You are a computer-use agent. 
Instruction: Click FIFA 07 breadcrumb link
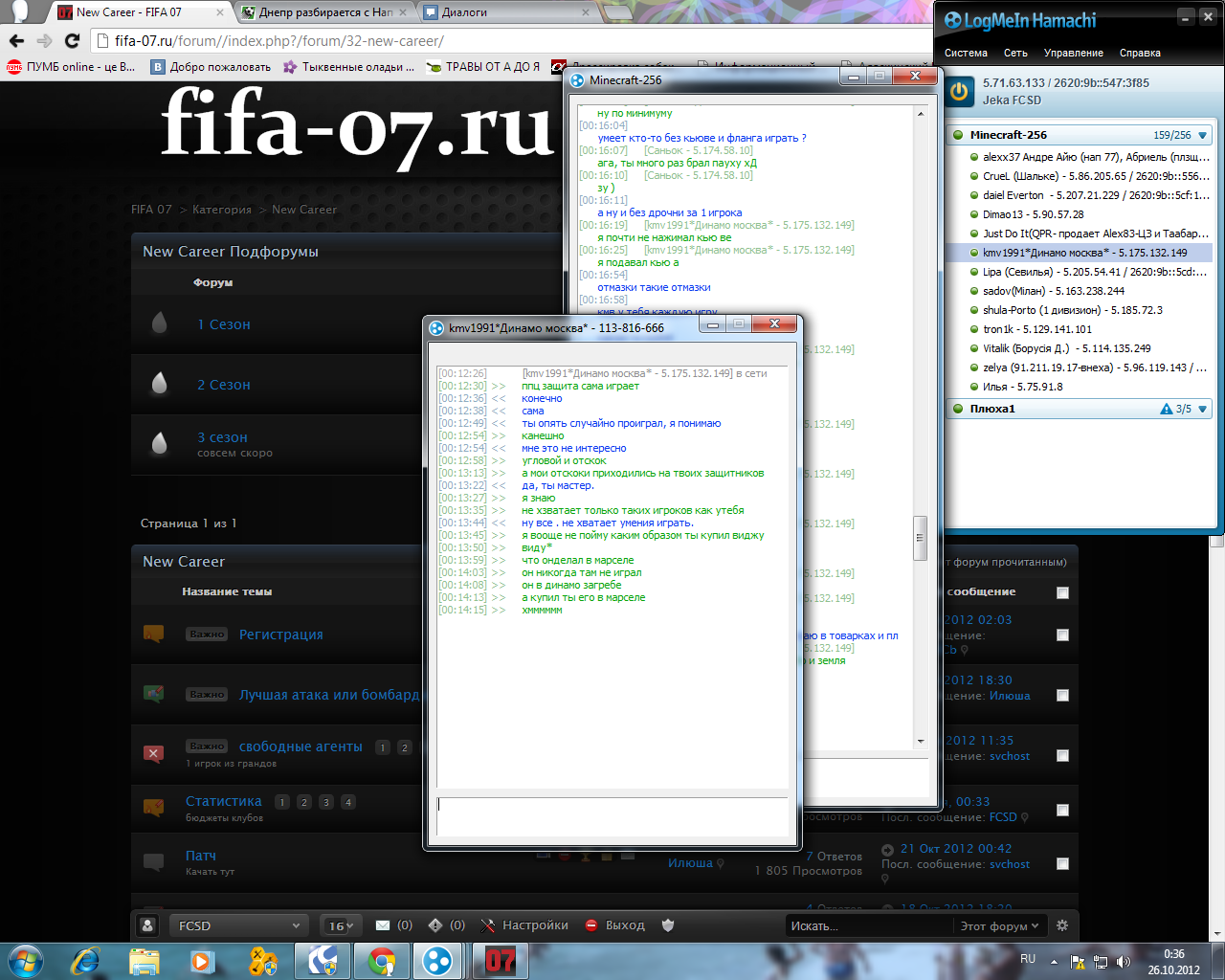coord(151,210)
